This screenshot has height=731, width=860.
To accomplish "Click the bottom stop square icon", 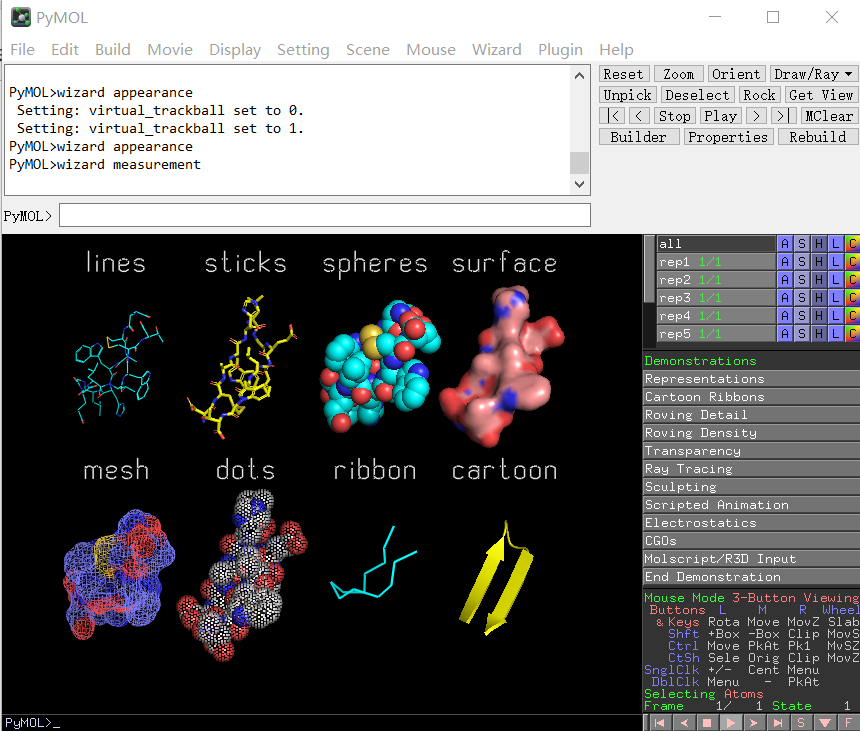I will [707, 723].
